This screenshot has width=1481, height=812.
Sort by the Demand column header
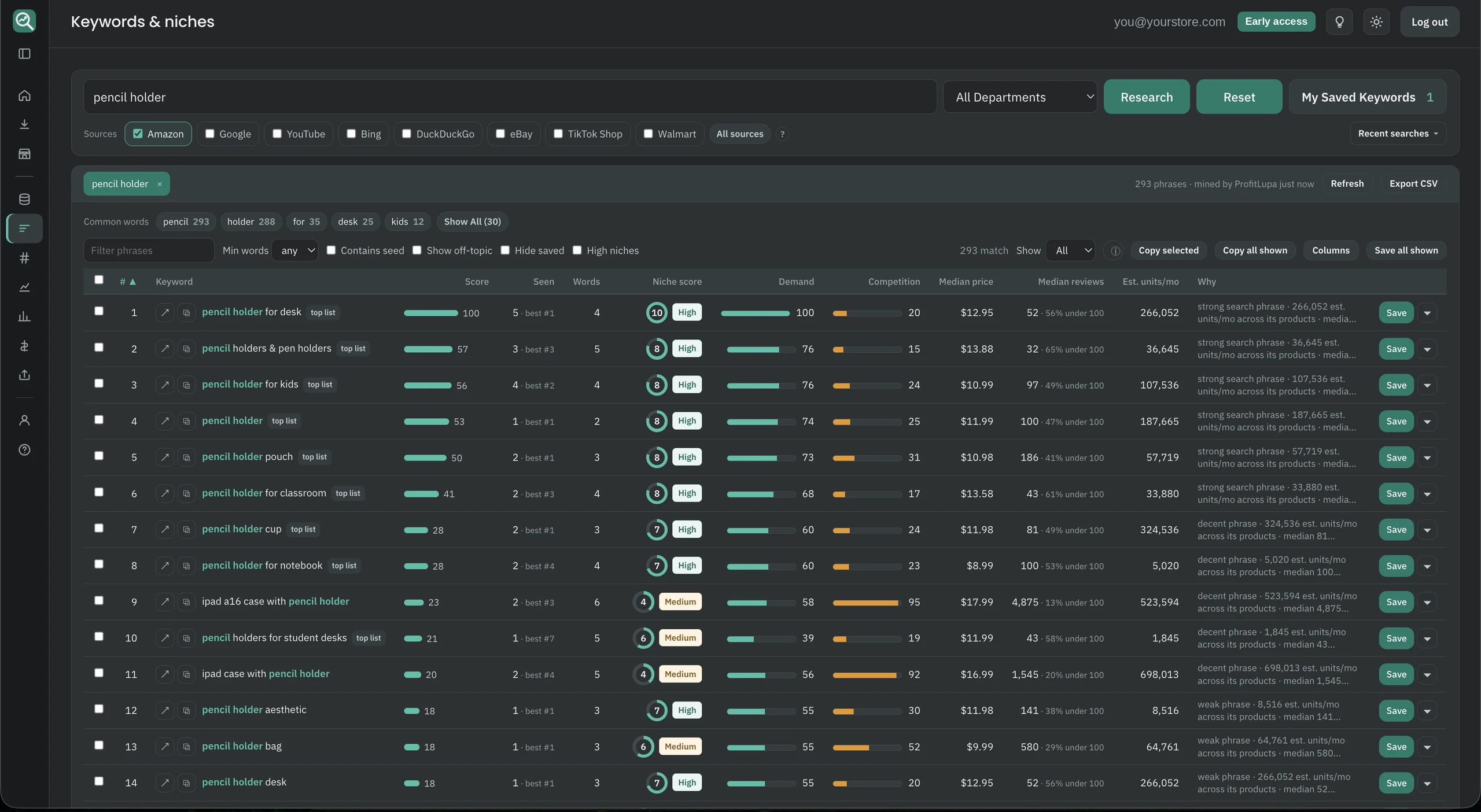(x=796, y=282)
